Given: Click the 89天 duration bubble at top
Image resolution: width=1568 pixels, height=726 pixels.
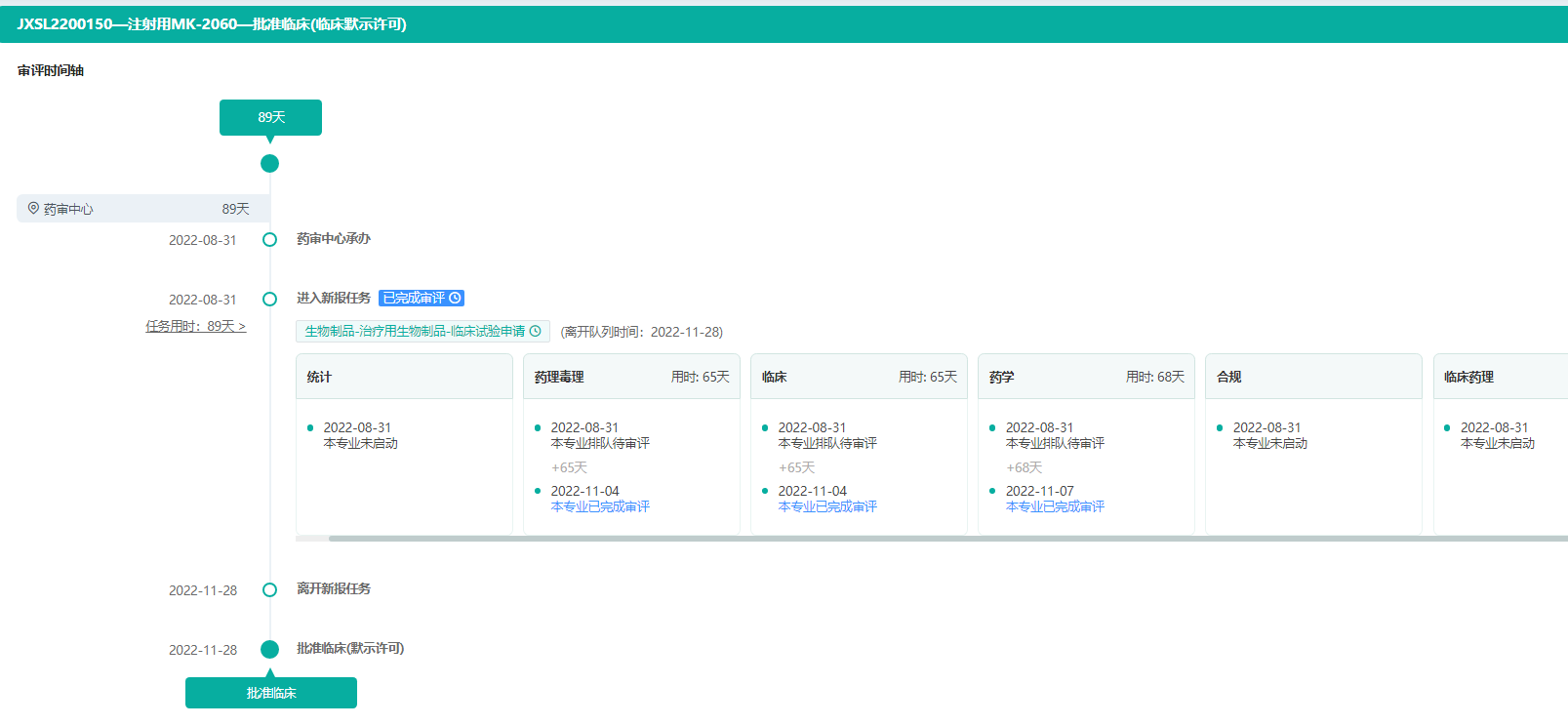Looking at the screenshot, I should [270, 117].
